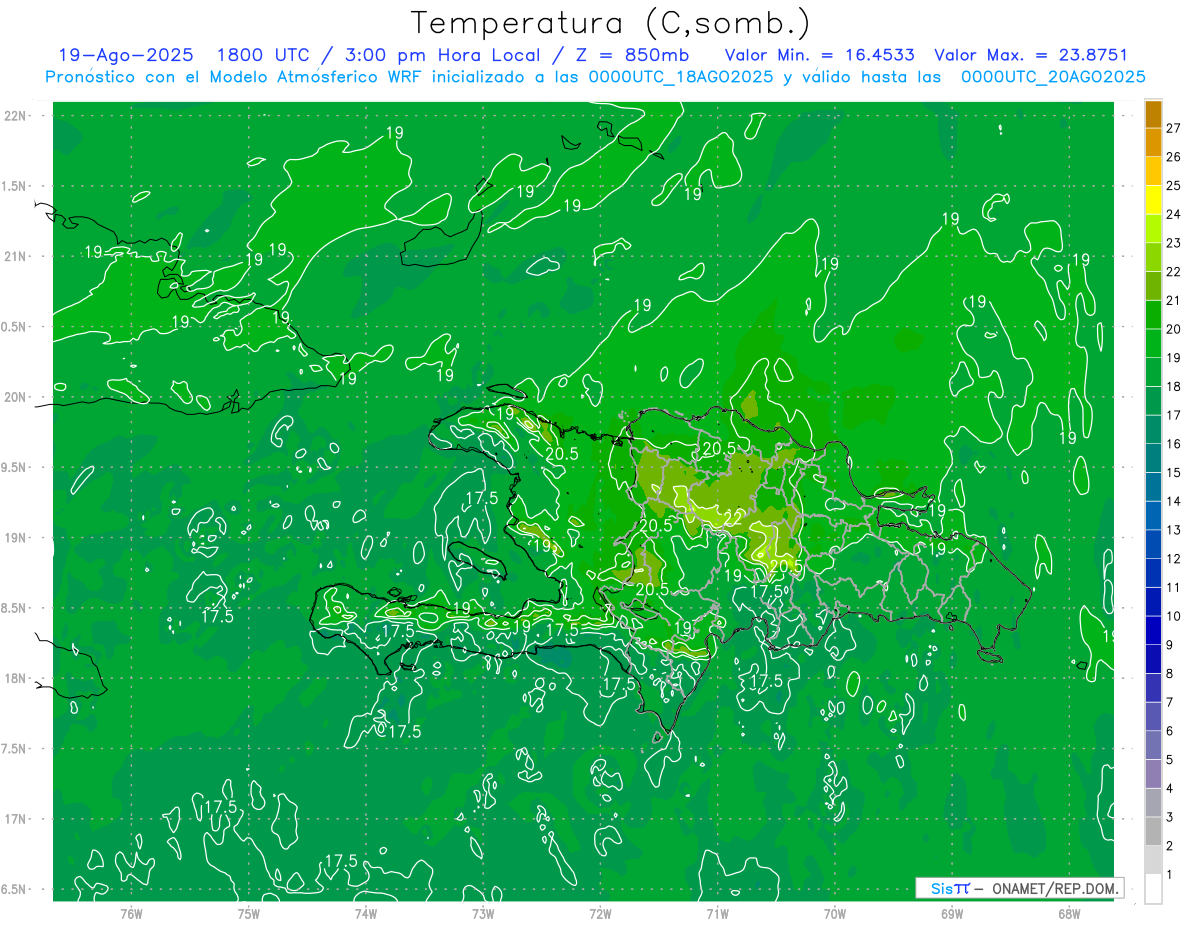
Task: Click the '17N' latitude axis label
Action: click(15, 819)
